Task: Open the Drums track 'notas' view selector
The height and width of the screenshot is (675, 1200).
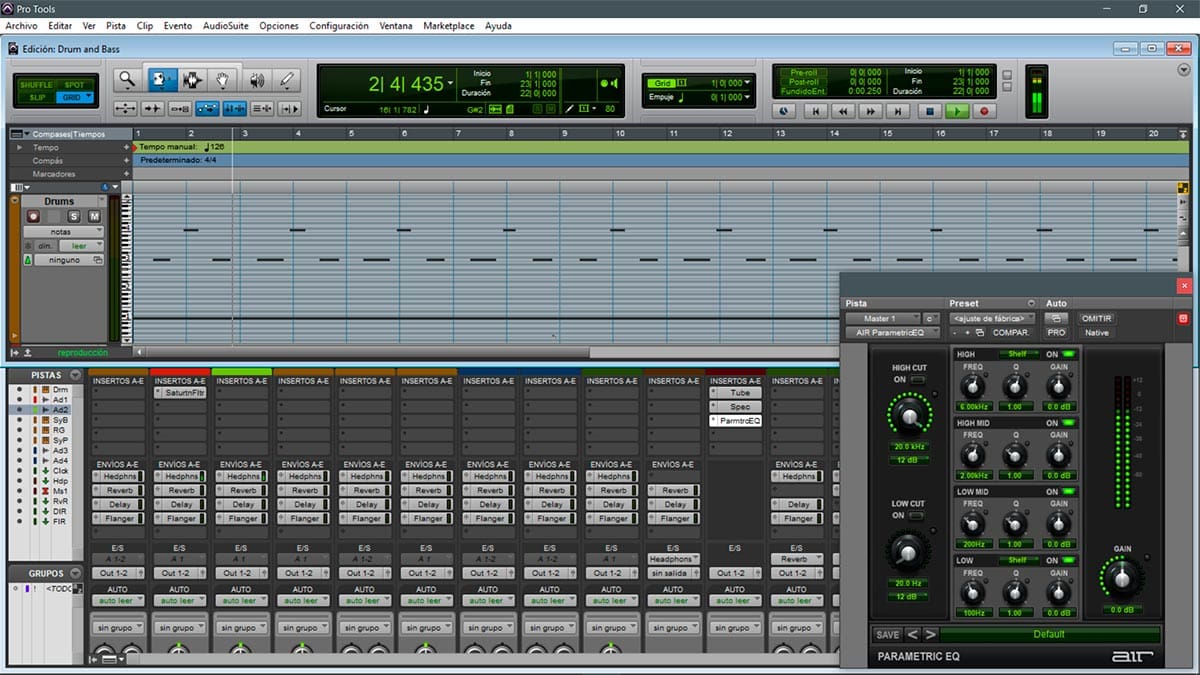Action: 63,231
